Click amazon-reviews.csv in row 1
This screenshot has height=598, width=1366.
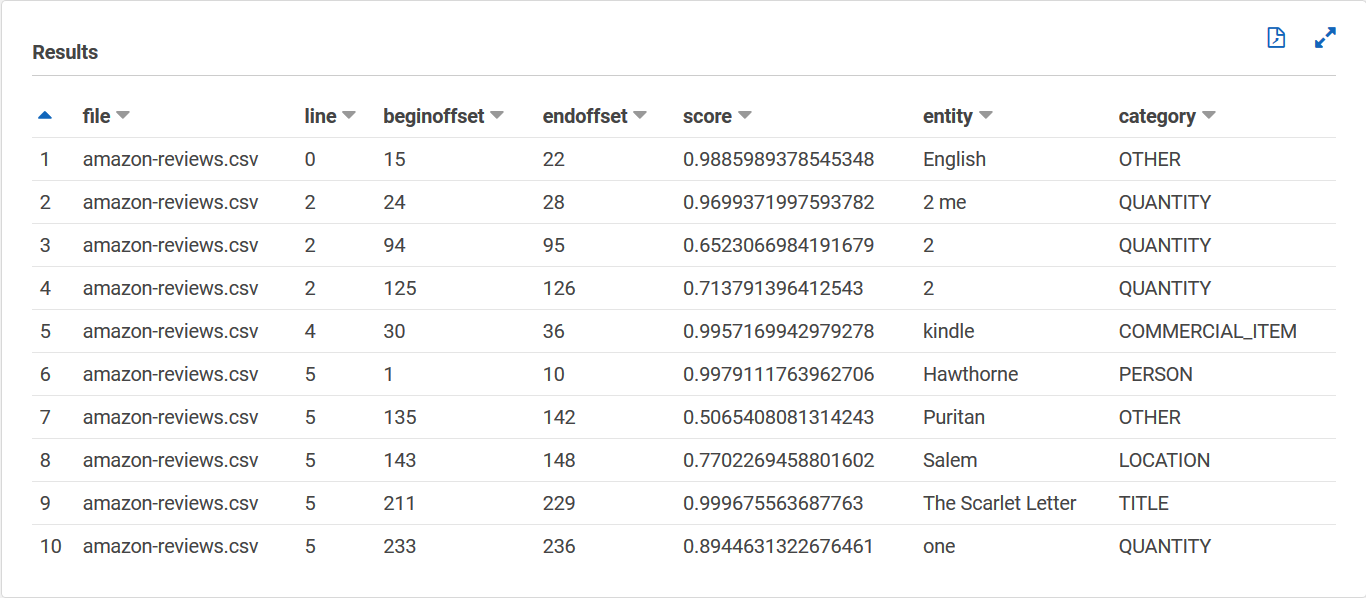(x=170, y=159)
